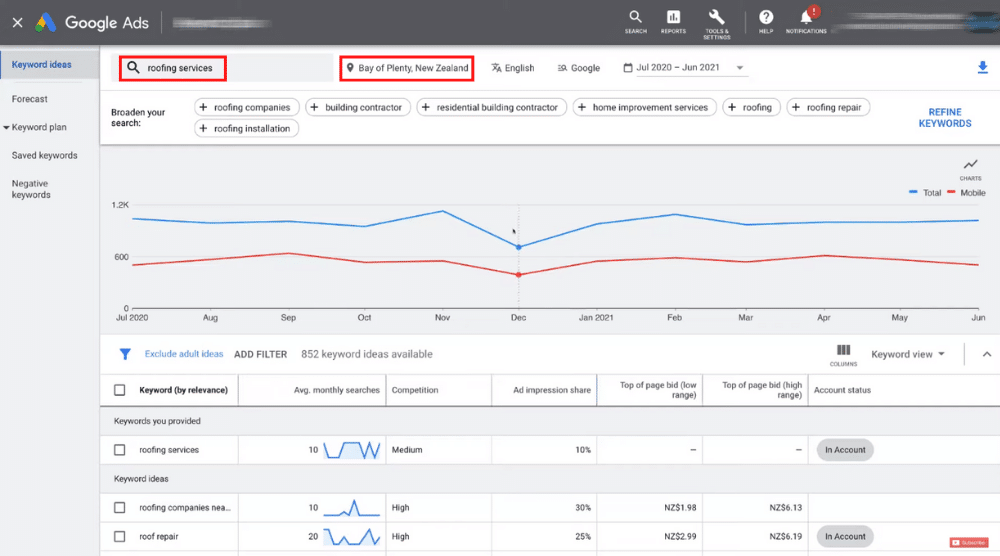Tick the checkbox for 'roofing services' row
This screenshot has width=1000, height=556.
[119, 450]
